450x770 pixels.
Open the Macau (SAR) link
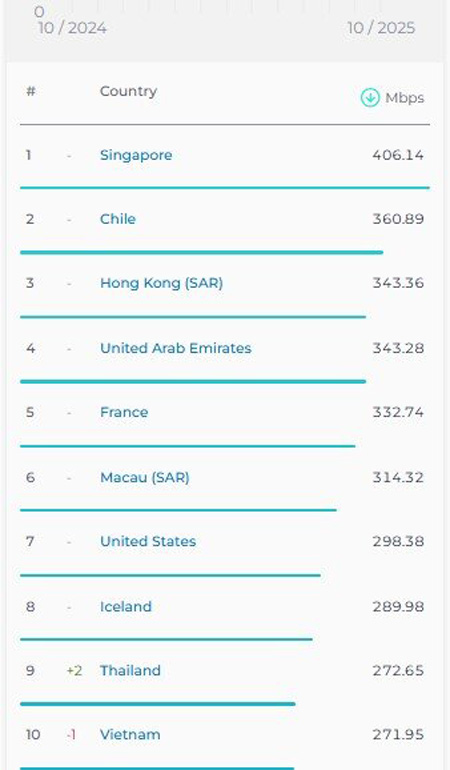tap(145, 477)
